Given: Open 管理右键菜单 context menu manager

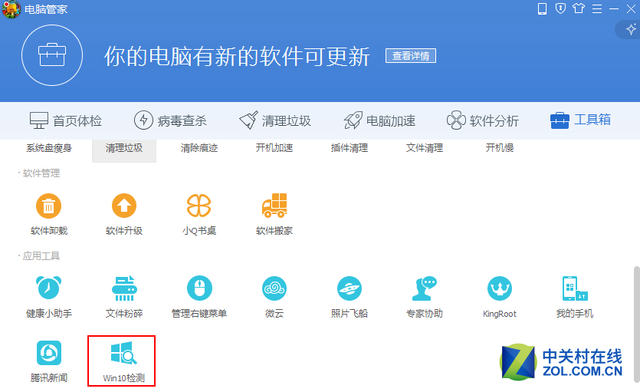Looking at the screenshot, I should 199,297.
